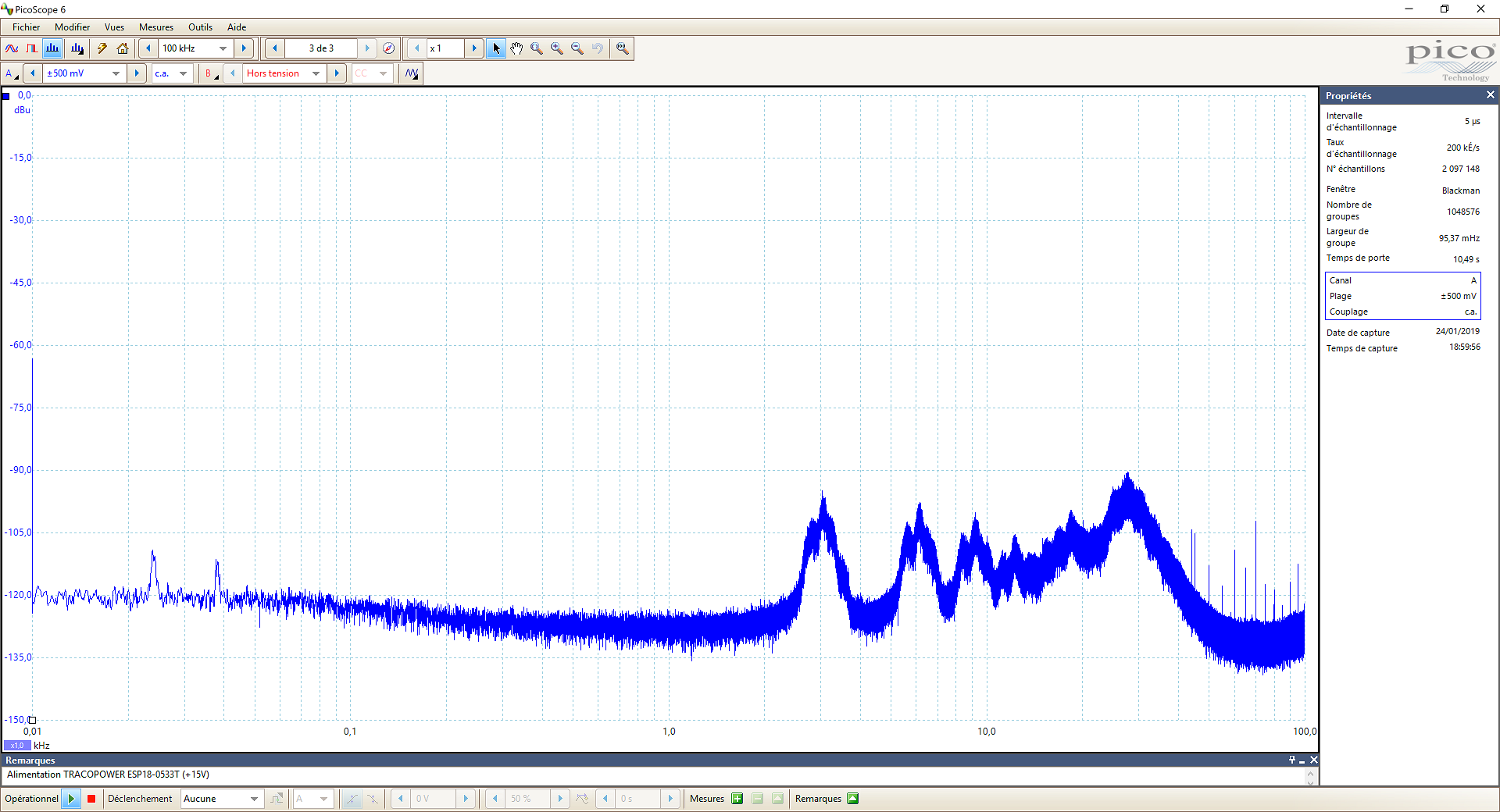This screenshot has height=812, width=1500.
Task: Open the Modifier menu
Action: click(72, 27)
